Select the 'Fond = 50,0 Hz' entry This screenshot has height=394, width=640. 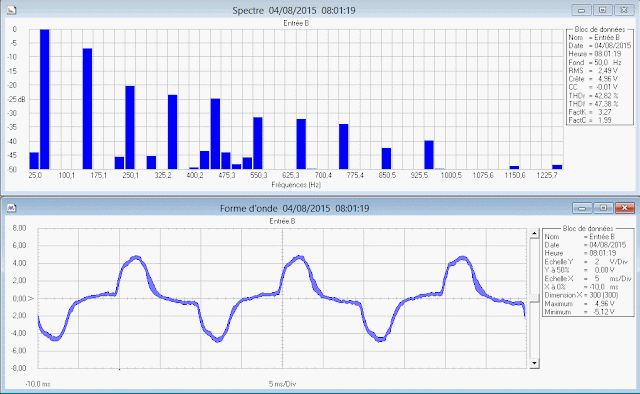pos(595,62)
